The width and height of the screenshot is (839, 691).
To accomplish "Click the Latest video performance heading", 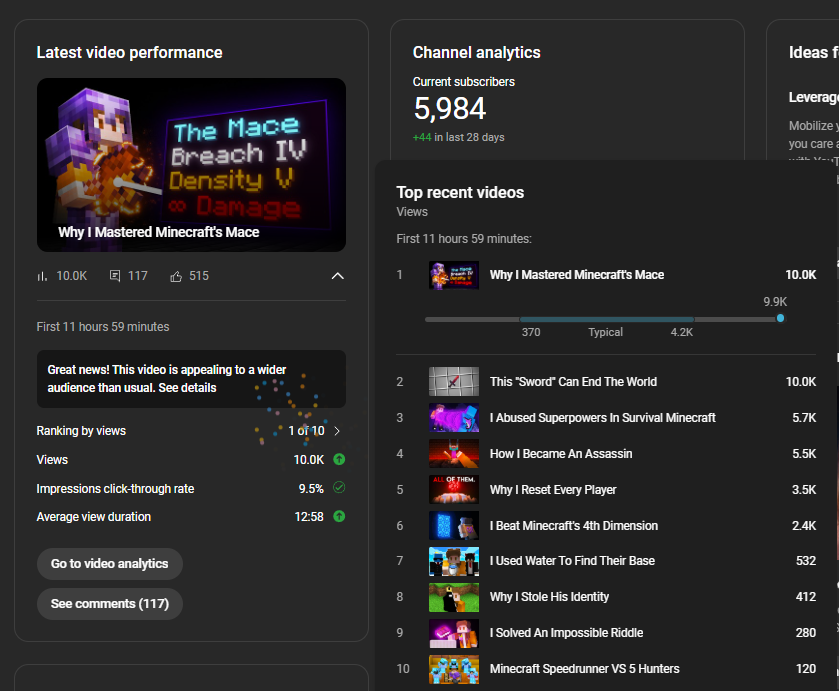I will tap(129, 52).
